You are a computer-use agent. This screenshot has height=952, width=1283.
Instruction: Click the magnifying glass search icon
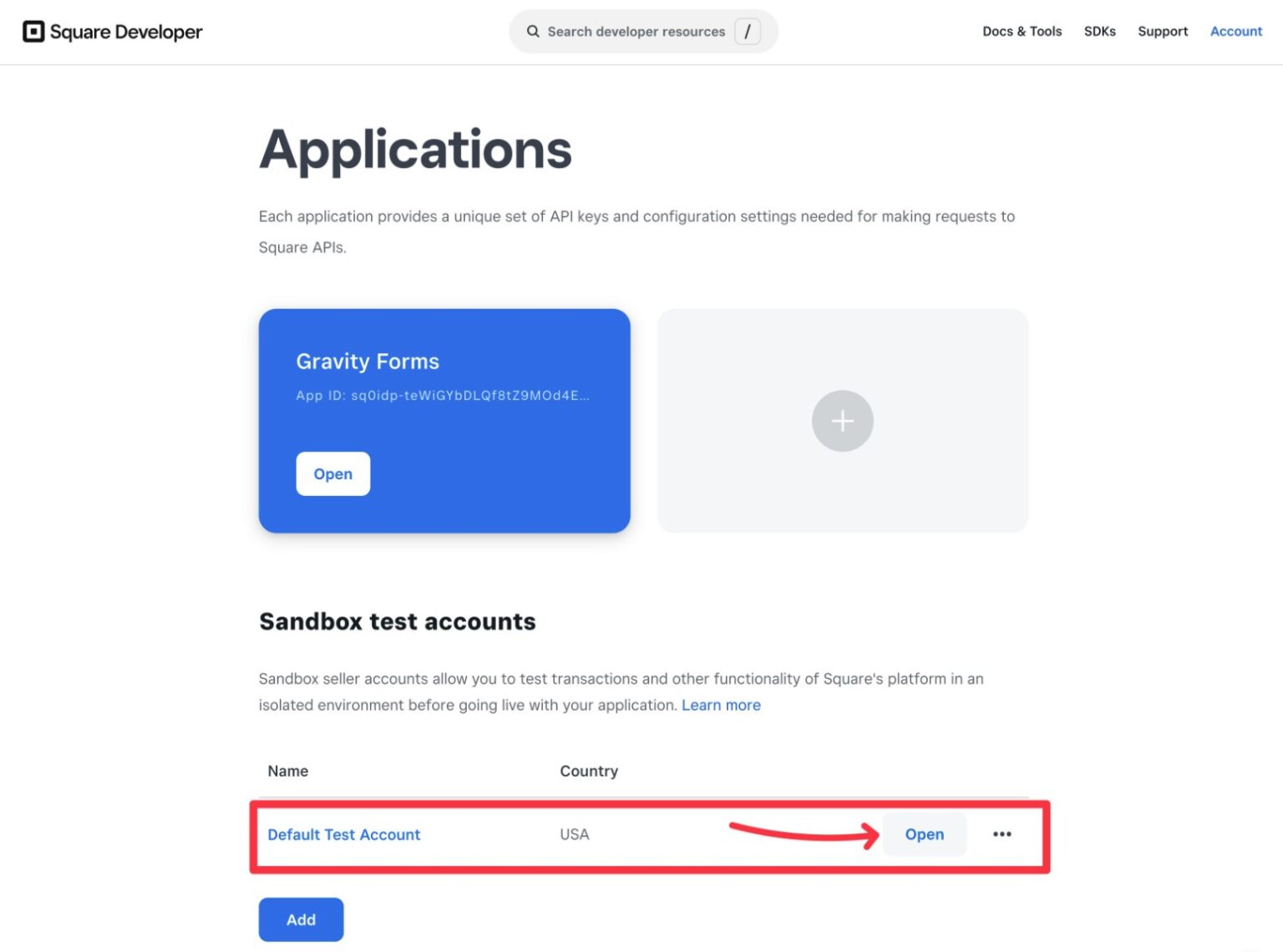[533, 31]
